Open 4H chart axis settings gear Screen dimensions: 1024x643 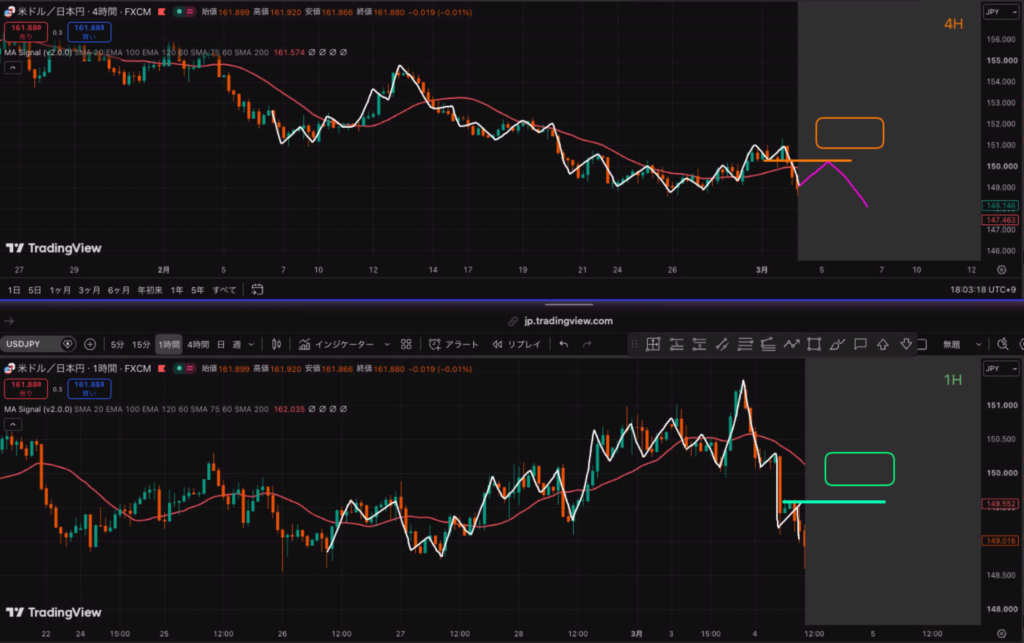click(x=1001, y=270)
